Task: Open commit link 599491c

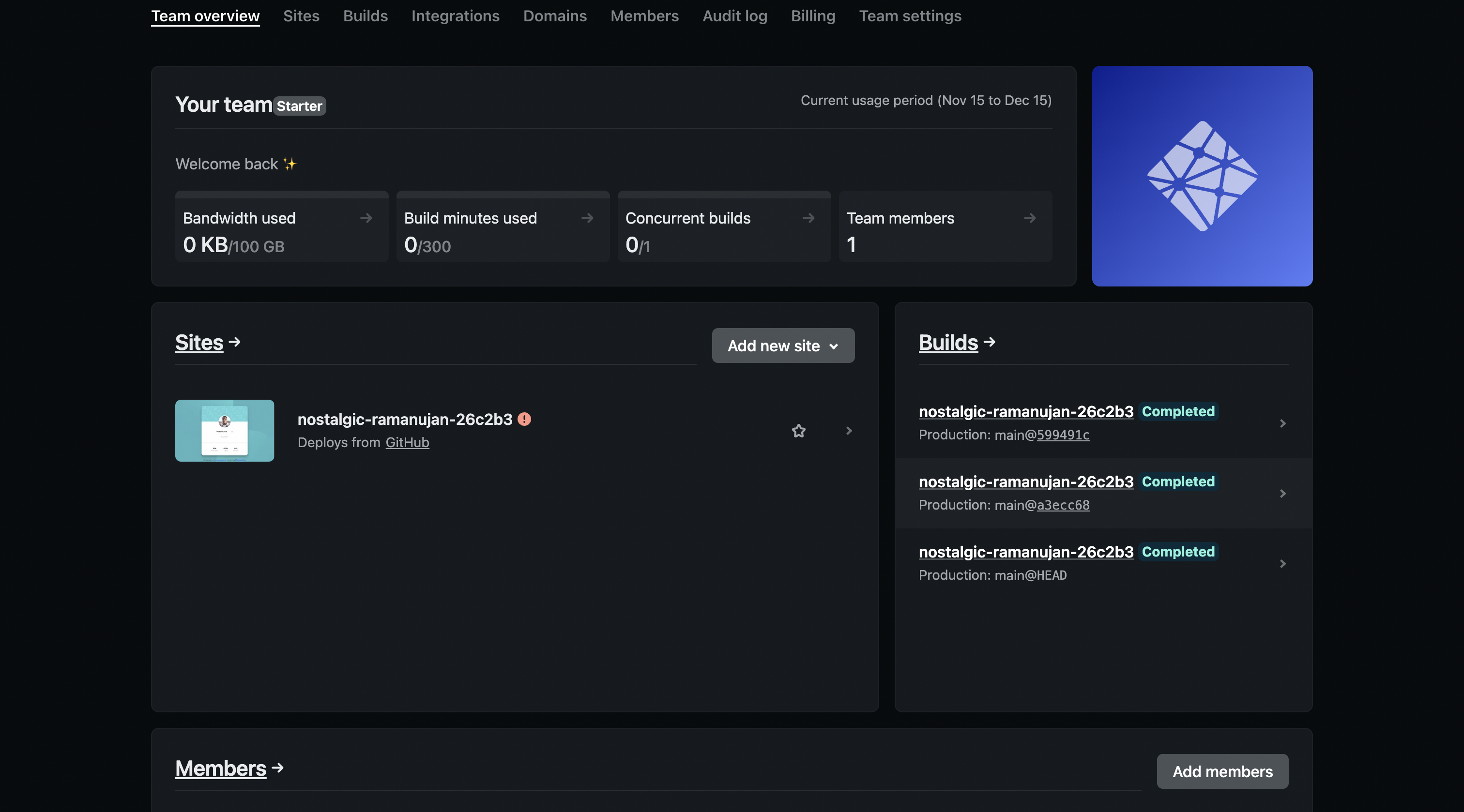Action: [1063, 435]
